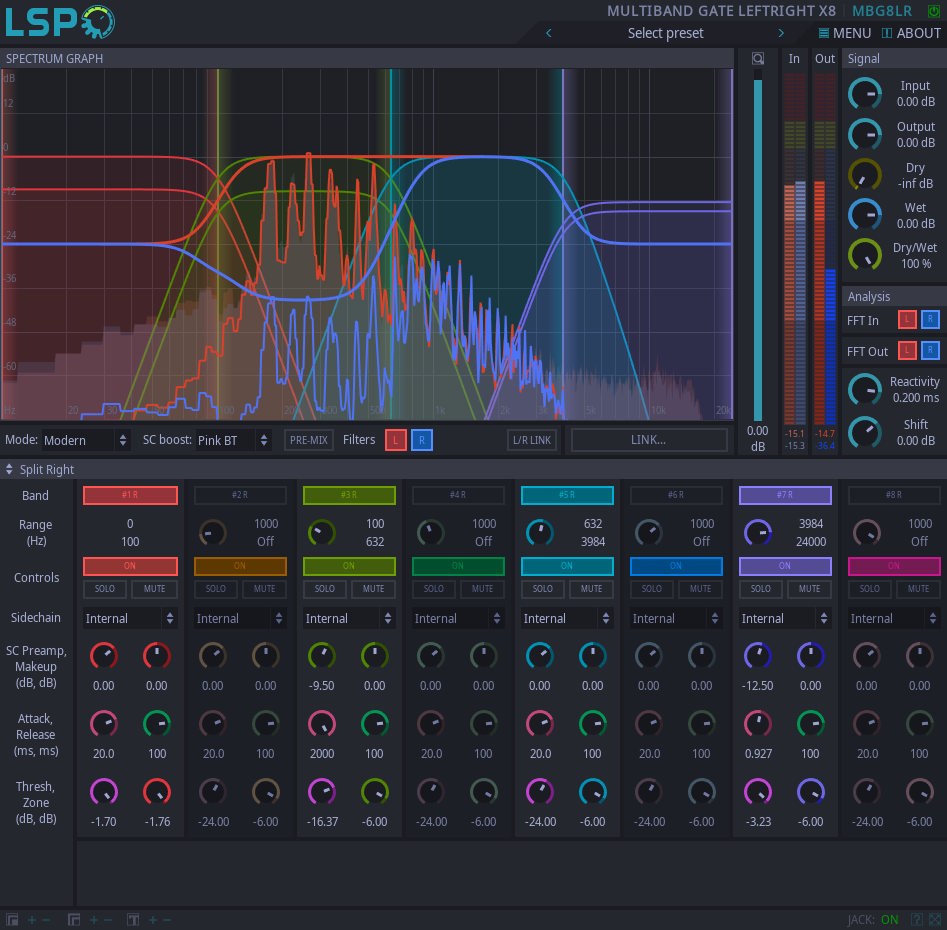
Task: Click the fullscreen icon at bottom right corner
Action: [x=935, y=920]
